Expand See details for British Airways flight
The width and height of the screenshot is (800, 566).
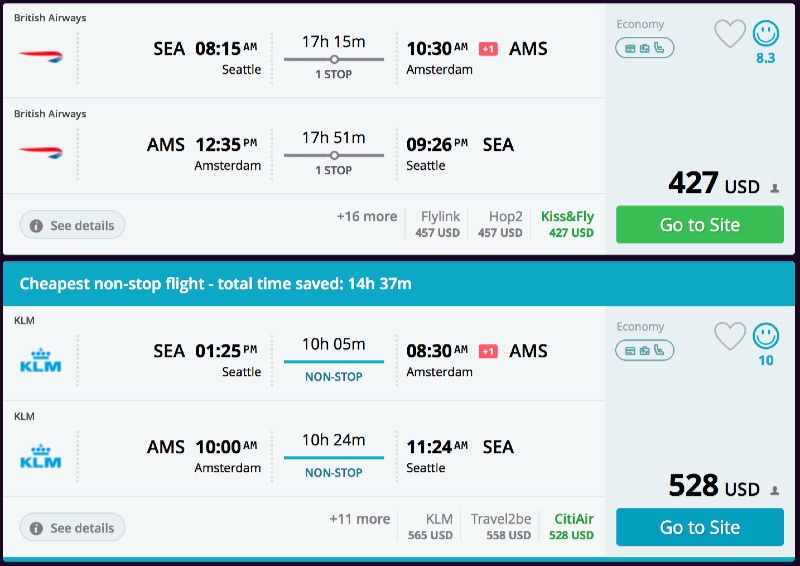tap(72, 225)
